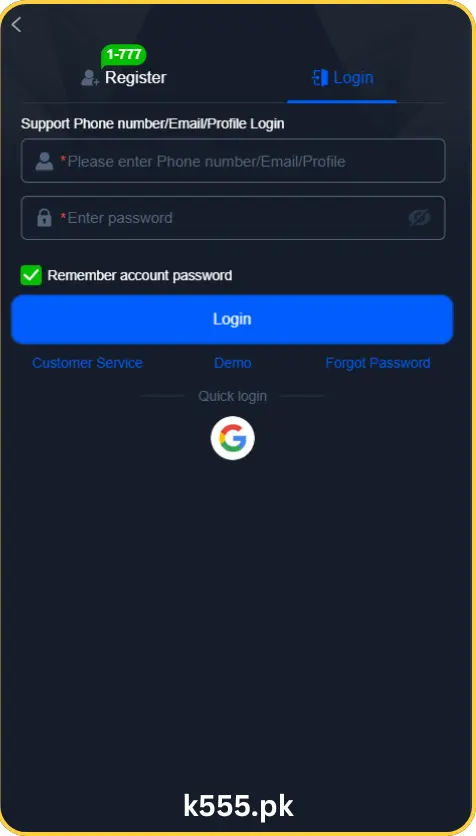Click the Quick login heading text
This screenshot has width=476, height=836.
coord(232,396)
